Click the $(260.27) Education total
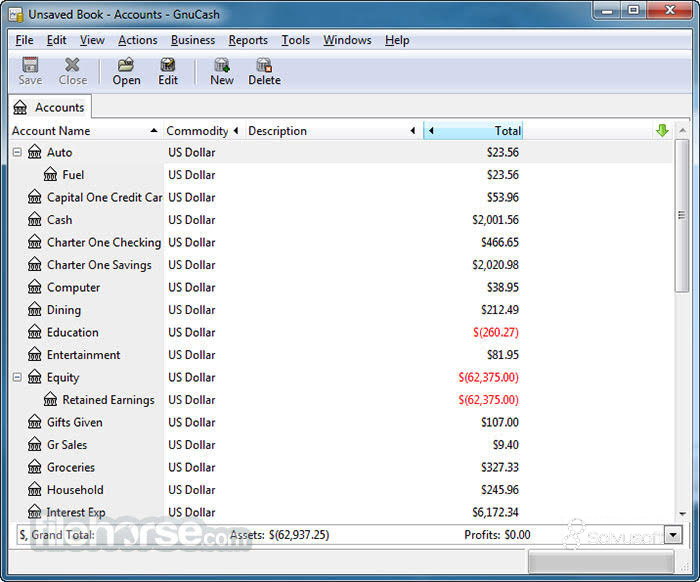Screen dimensions: 700x582 pyautogui.click(x=496, y=332)
